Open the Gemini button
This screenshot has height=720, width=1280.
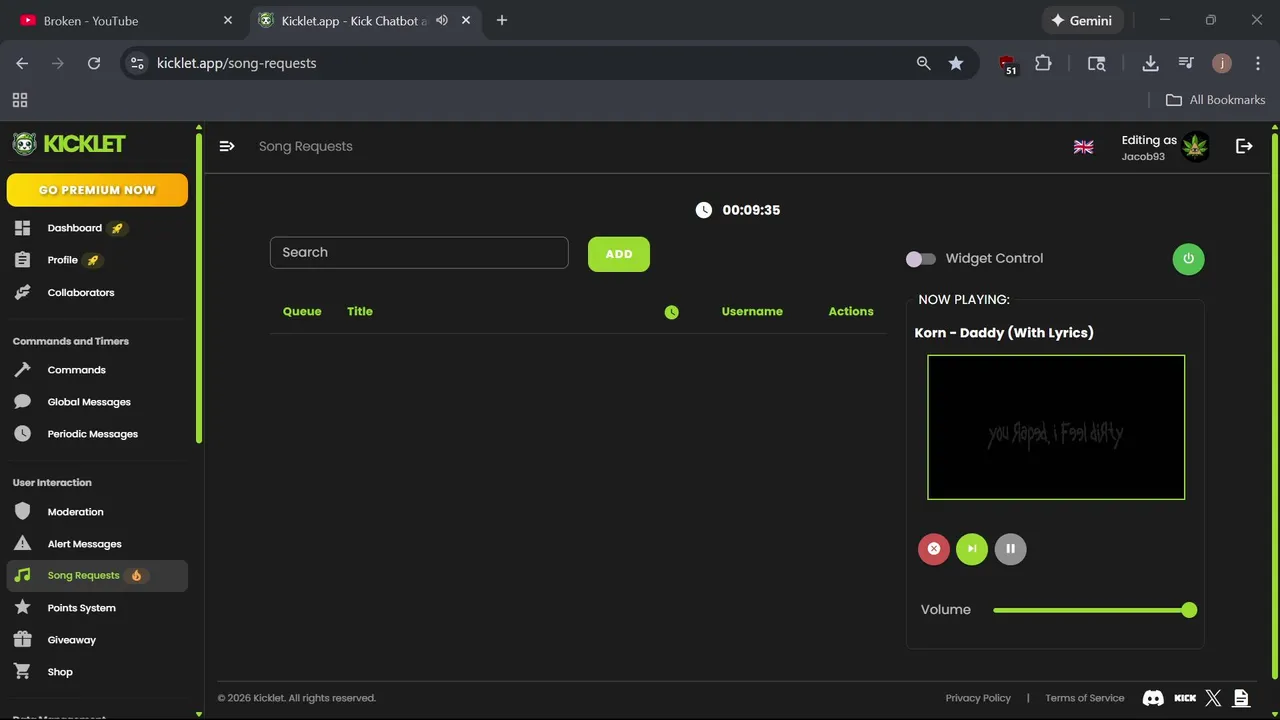(1082, 20)
